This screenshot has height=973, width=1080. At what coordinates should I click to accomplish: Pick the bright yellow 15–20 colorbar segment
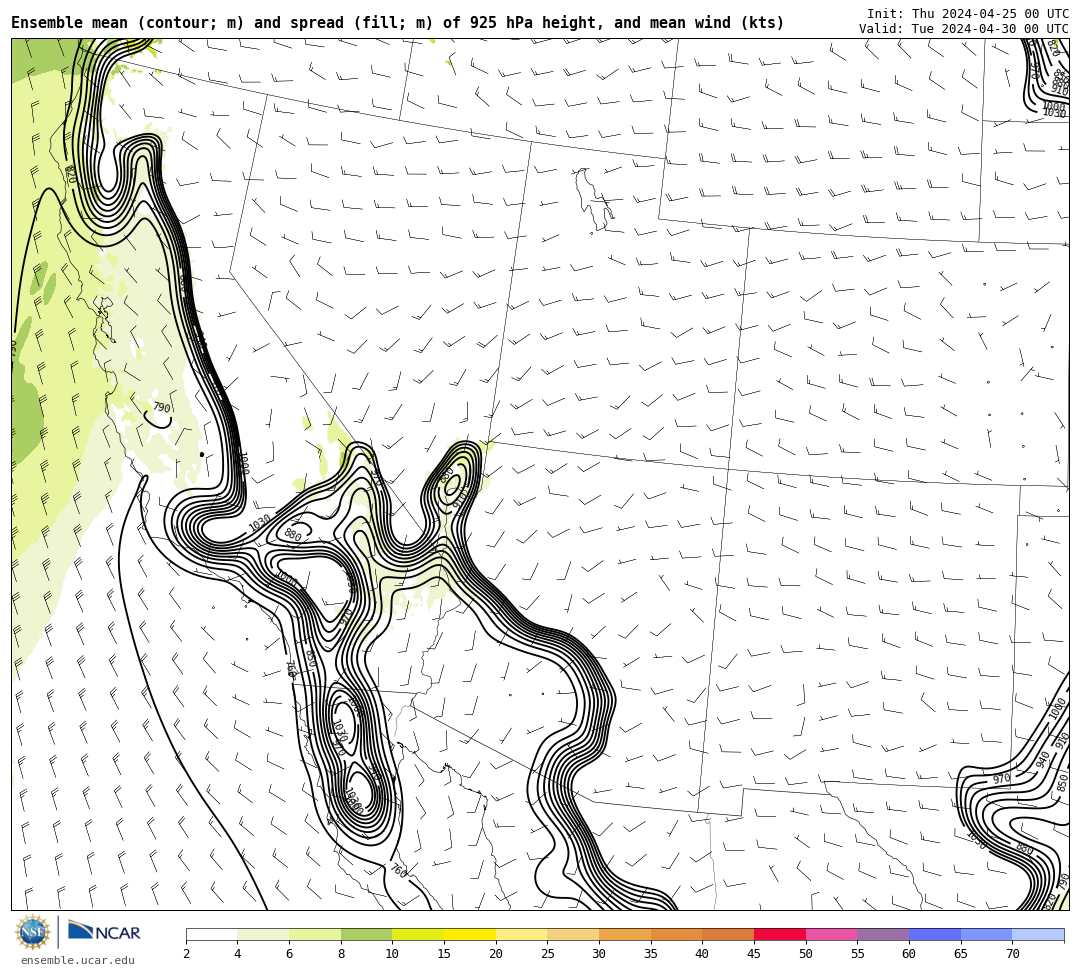click(x=470, y=934)
